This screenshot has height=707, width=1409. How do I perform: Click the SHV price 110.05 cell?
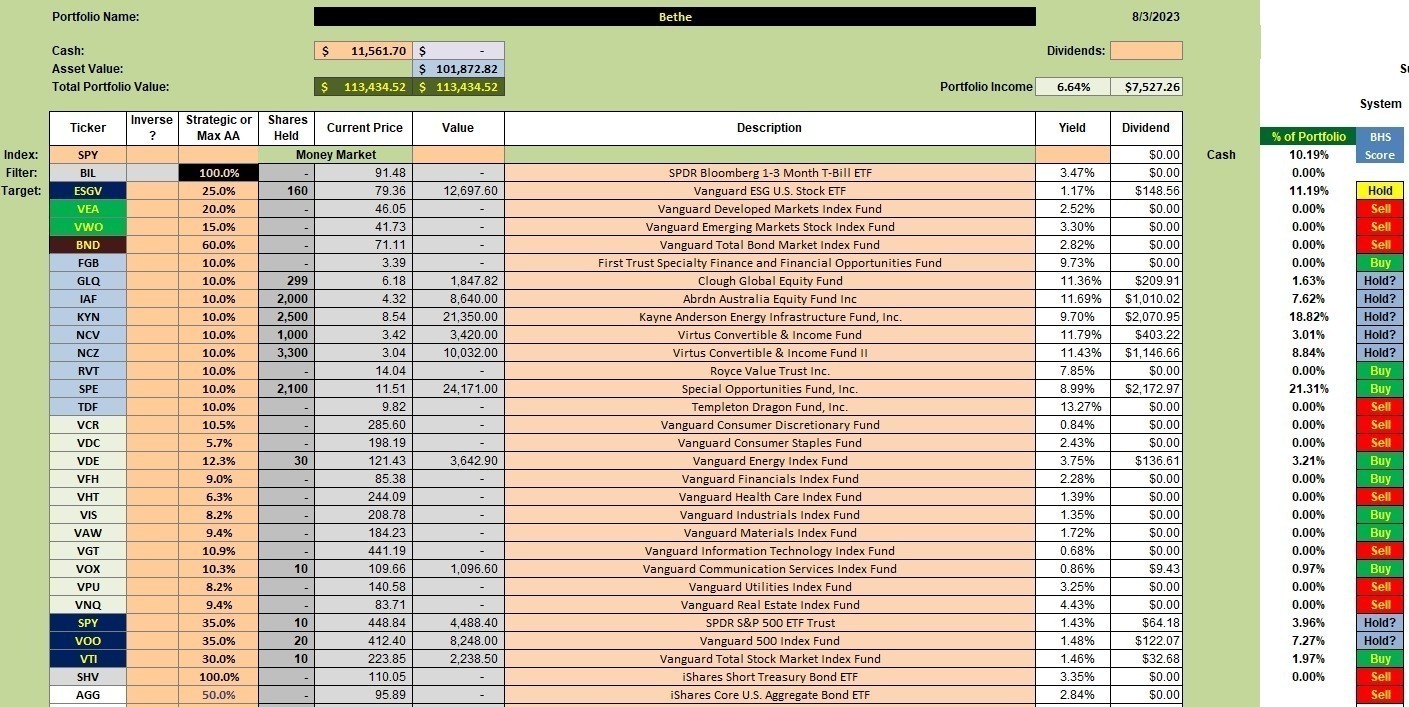pyautogui.click(x=363, y=677)
